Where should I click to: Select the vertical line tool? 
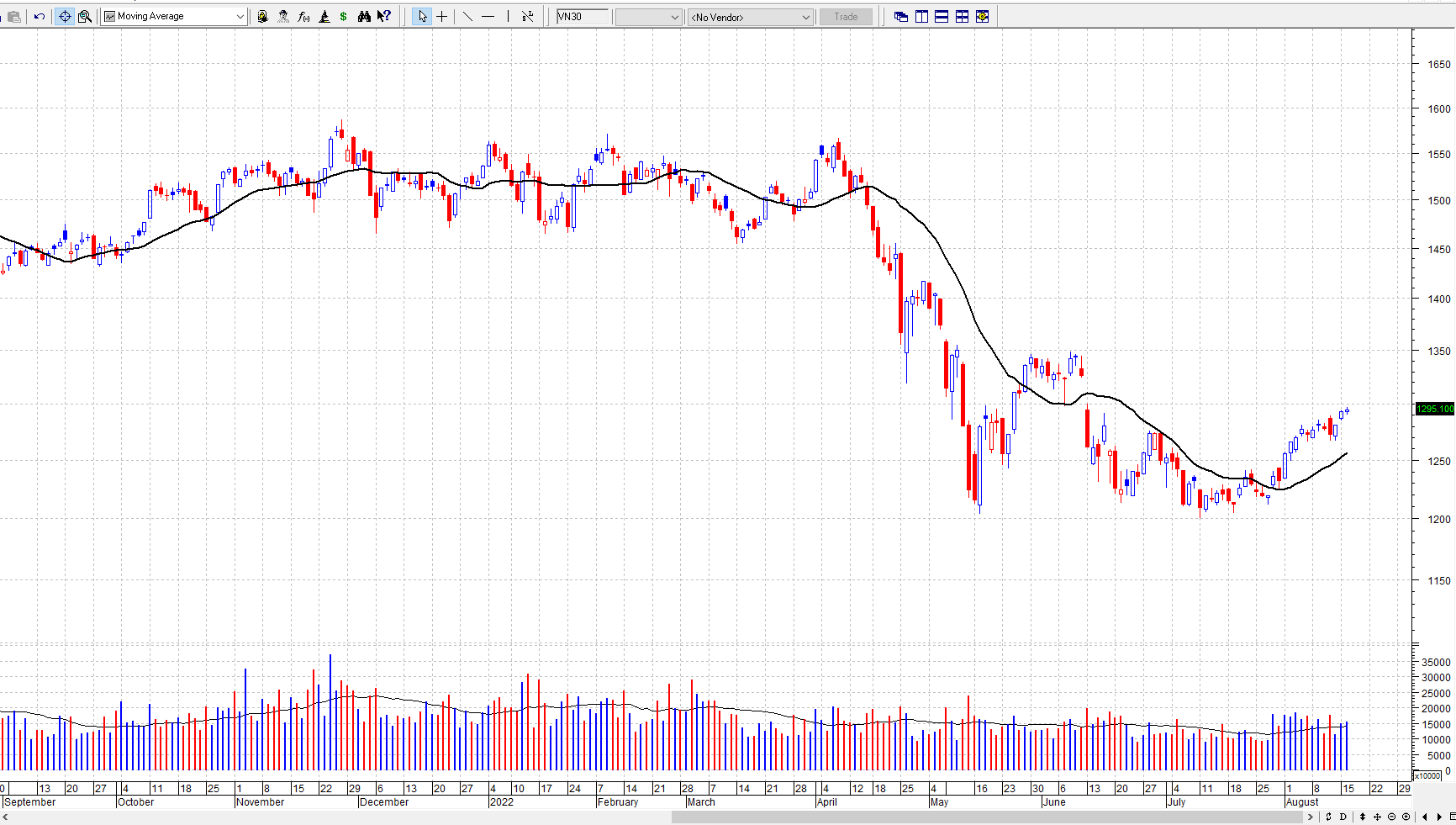tap(508, 16)
